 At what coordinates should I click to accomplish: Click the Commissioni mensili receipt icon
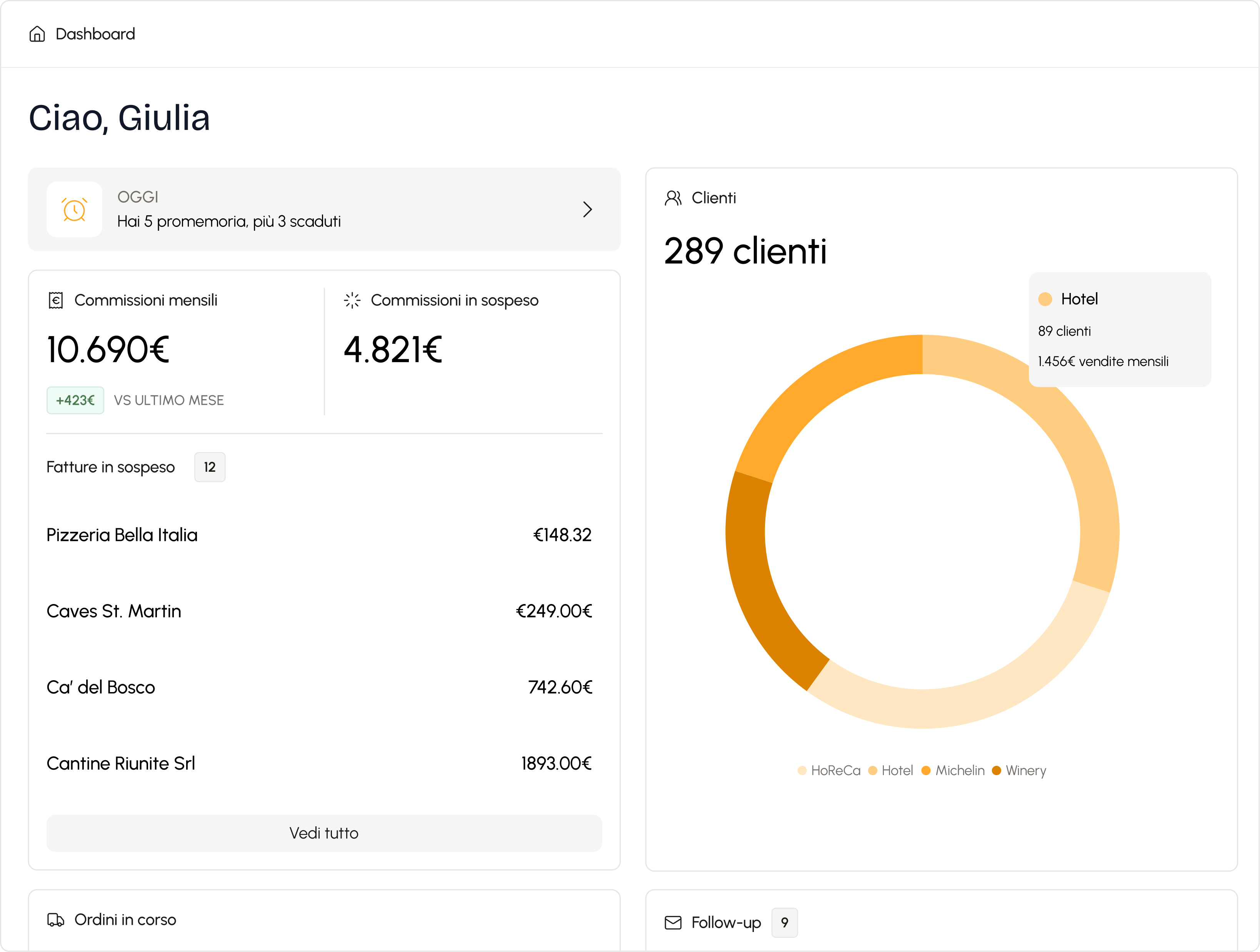point(56,300)
